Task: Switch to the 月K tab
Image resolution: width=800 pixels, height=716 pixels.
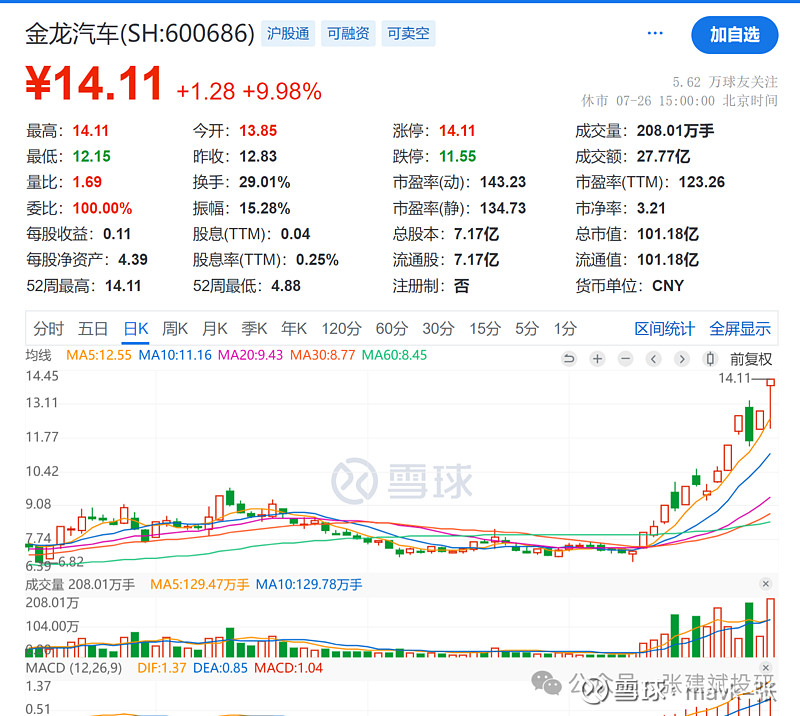Action: click(x=215, y=329)
